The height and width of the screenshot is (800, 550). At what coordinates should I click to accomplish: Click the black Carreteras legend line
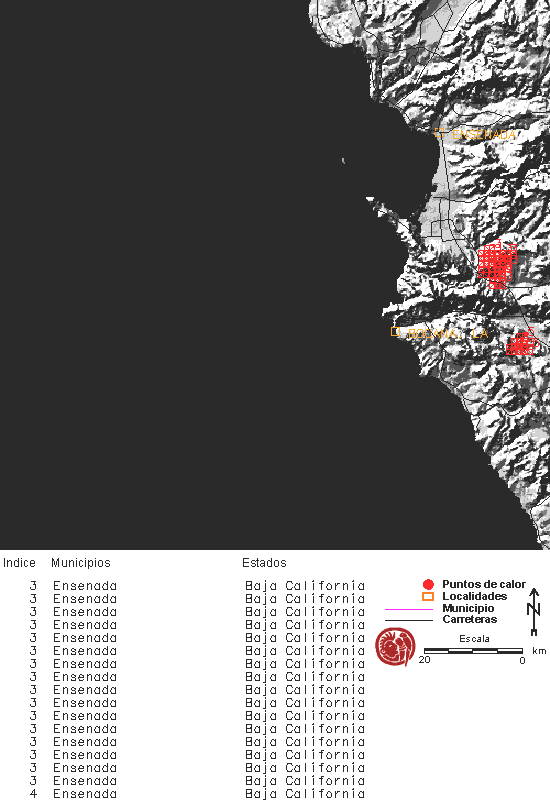point(409,620)
